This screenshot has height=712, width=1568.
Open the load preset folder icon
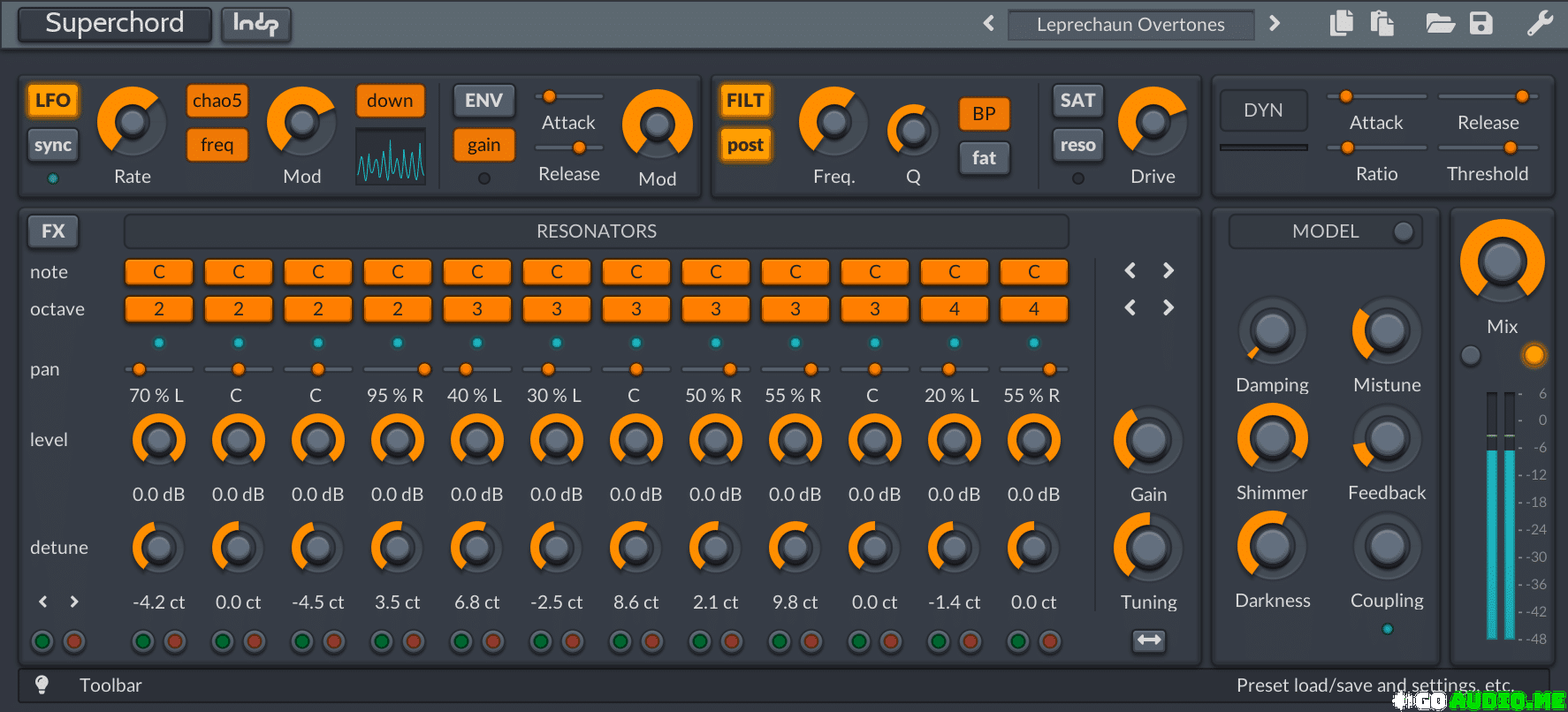pos(1440,23)
